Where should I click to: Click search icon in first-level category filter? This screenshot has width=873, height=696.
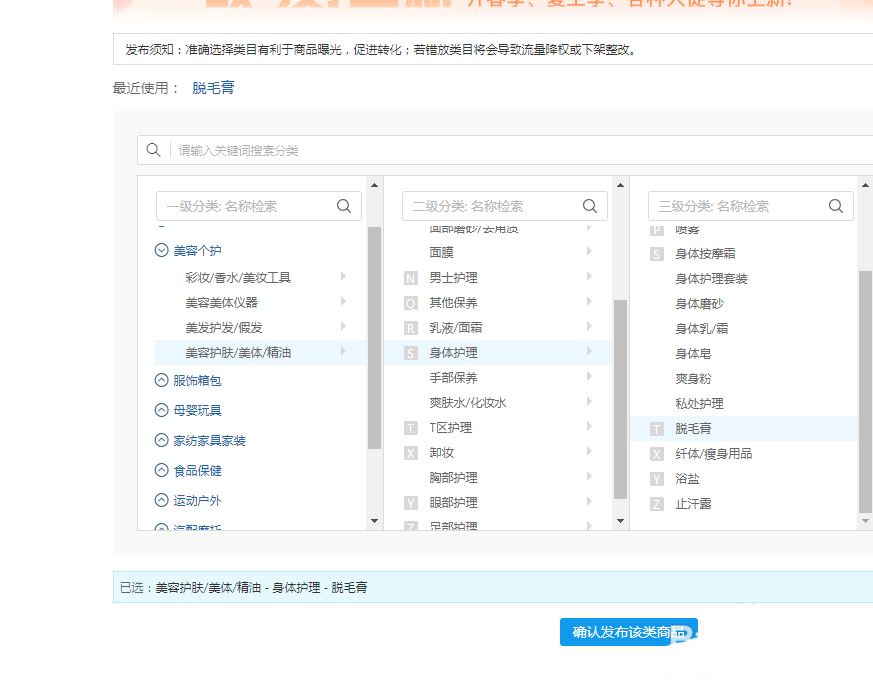(344, 206)
